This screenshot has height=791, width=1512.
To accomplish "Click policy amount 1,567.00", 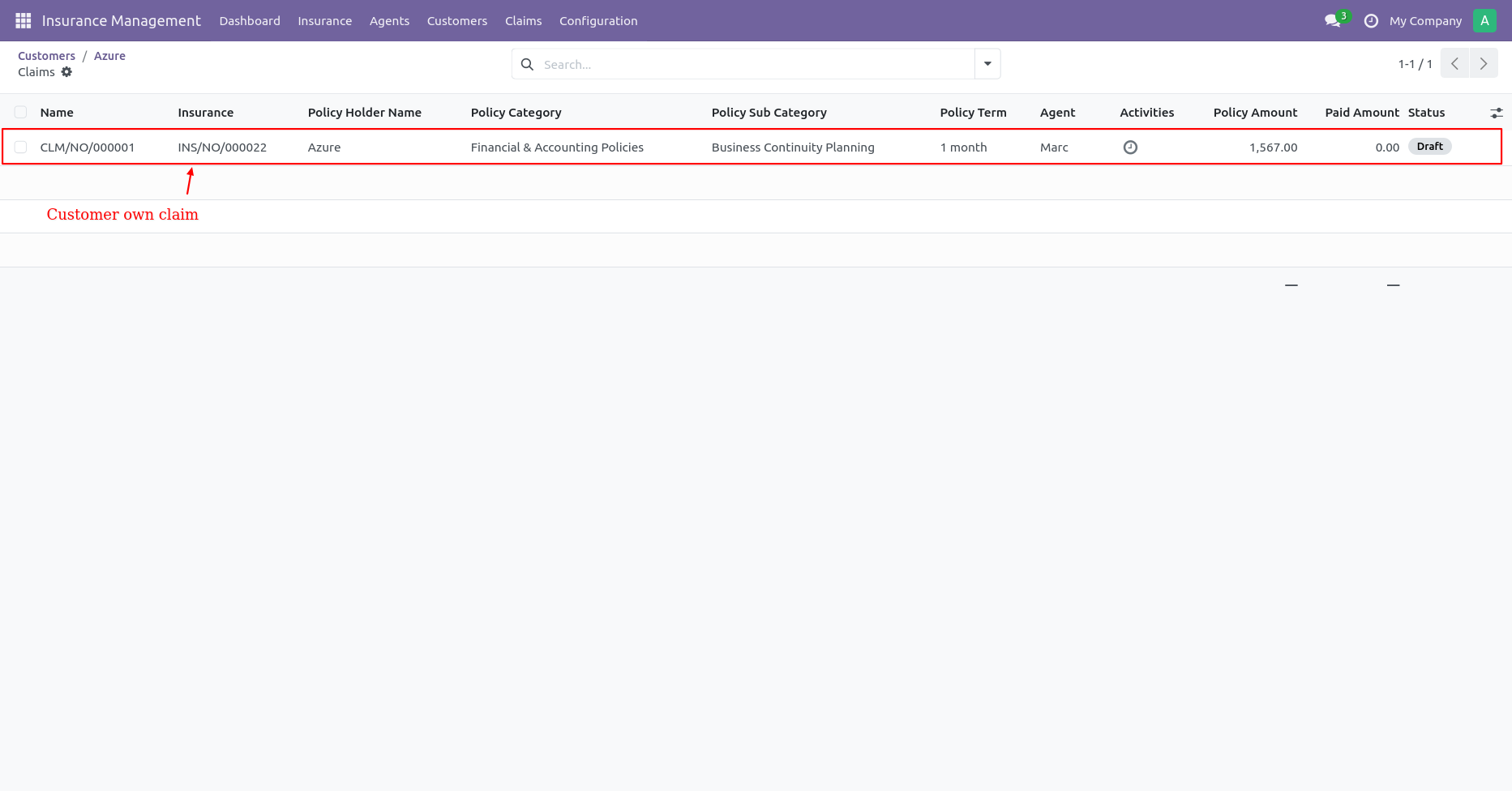I will [x=1273, y=148].
